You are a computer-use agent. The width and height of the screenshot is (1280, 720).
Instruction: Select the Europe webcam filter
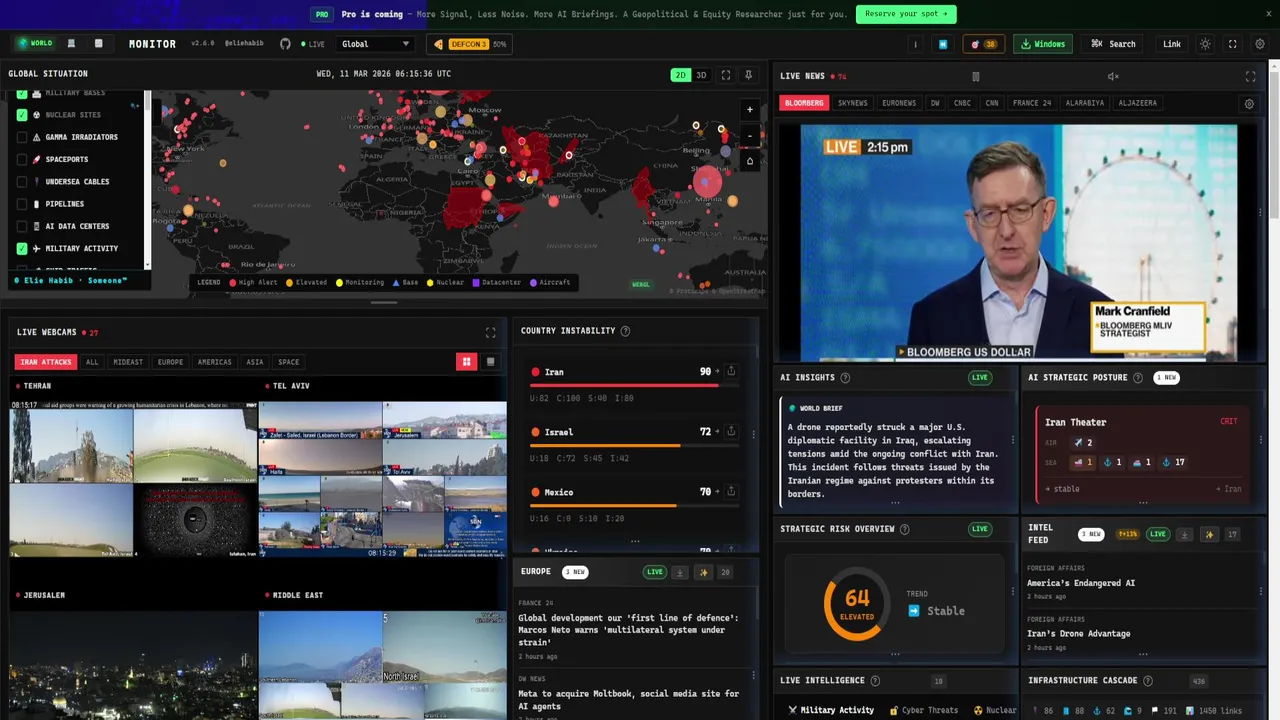171,362
